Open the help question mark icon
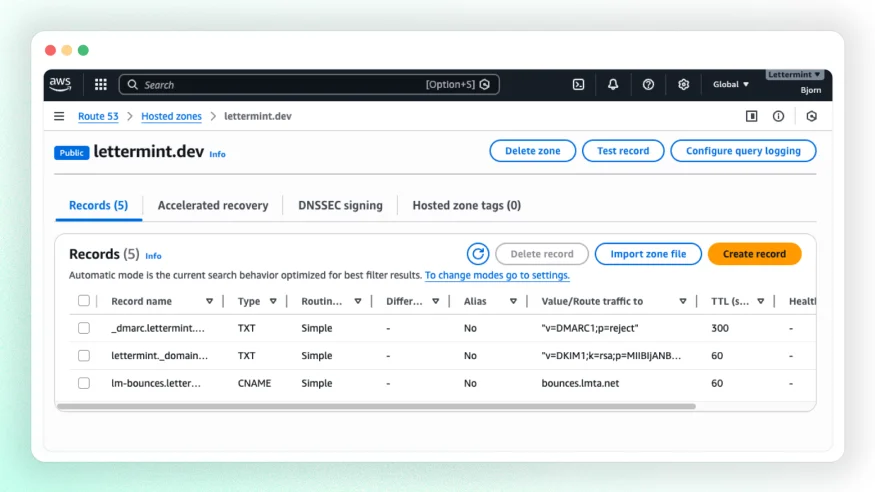The image size is (875, 492). [x=648, y=84]
